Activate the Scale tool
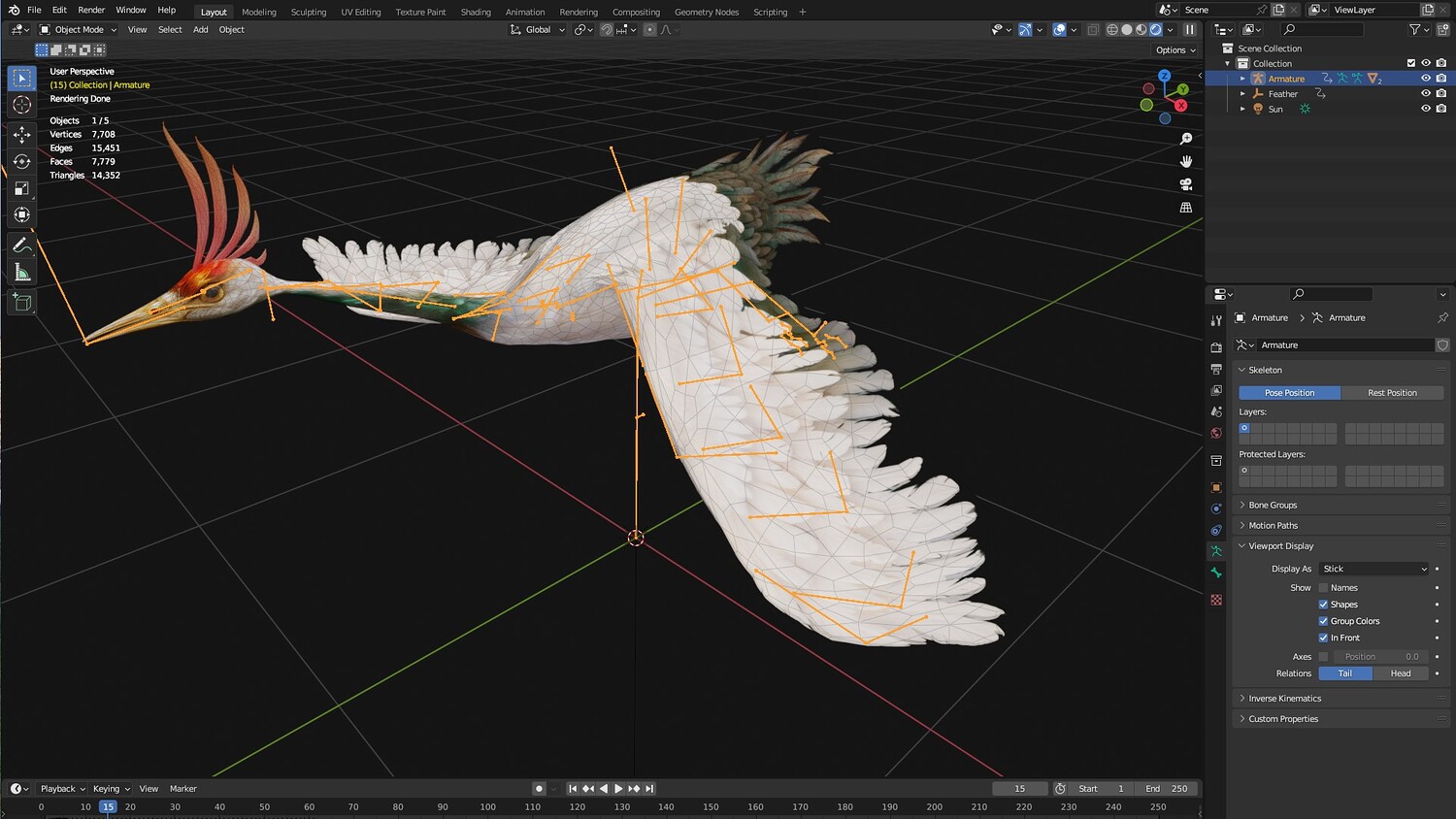This screenshot has width=1456, height=819. pyautogui.click(x=21, y=188)
